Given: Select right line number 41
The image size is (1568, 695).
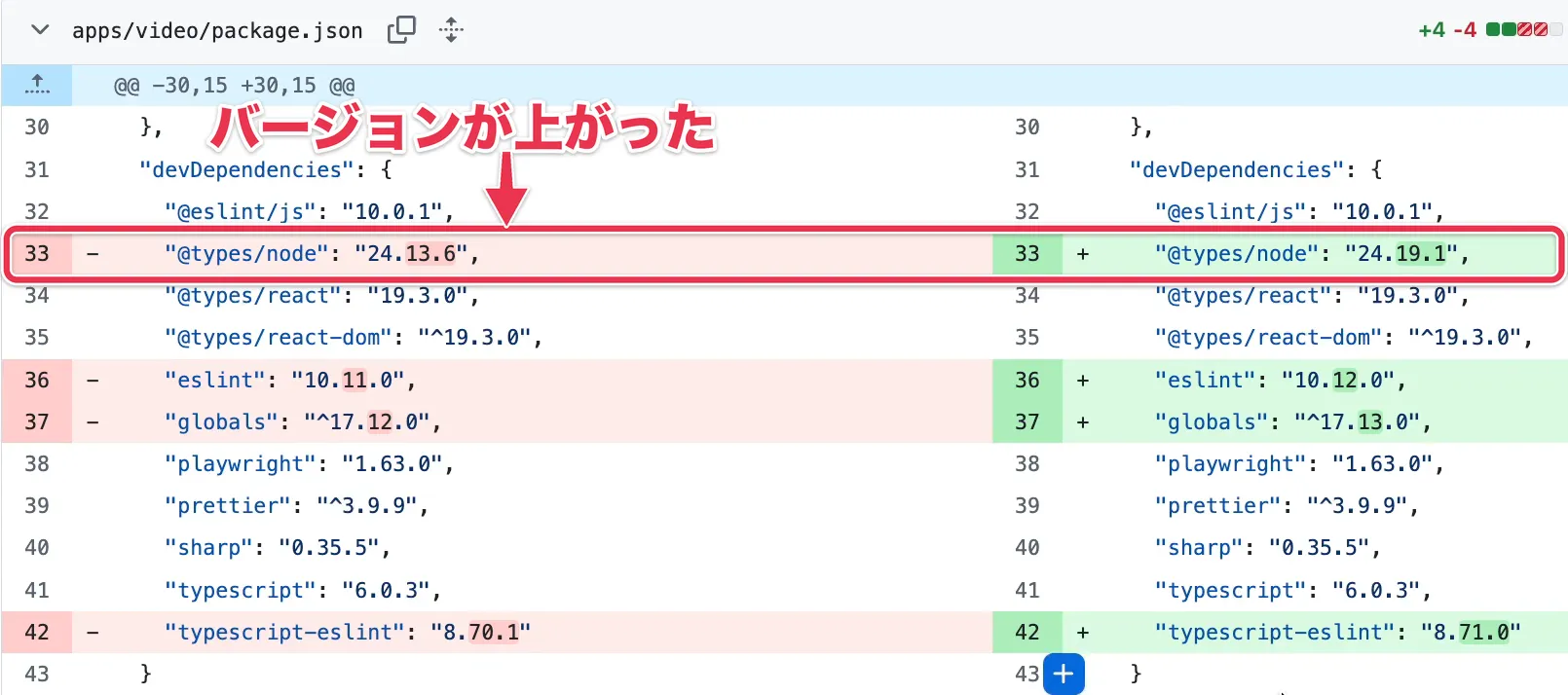Looking at the screenshot, I should pyautogui.click(x=1027, y=591).
